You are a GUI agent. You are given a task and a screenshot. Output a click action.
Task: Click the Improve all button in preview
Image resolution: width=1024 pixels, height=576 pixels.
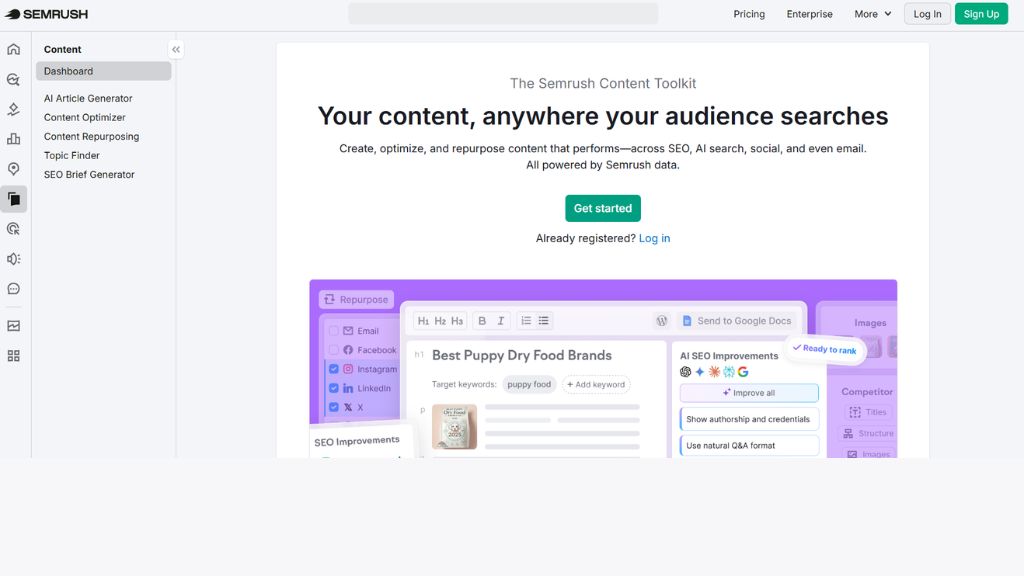[x=749, y=392]
